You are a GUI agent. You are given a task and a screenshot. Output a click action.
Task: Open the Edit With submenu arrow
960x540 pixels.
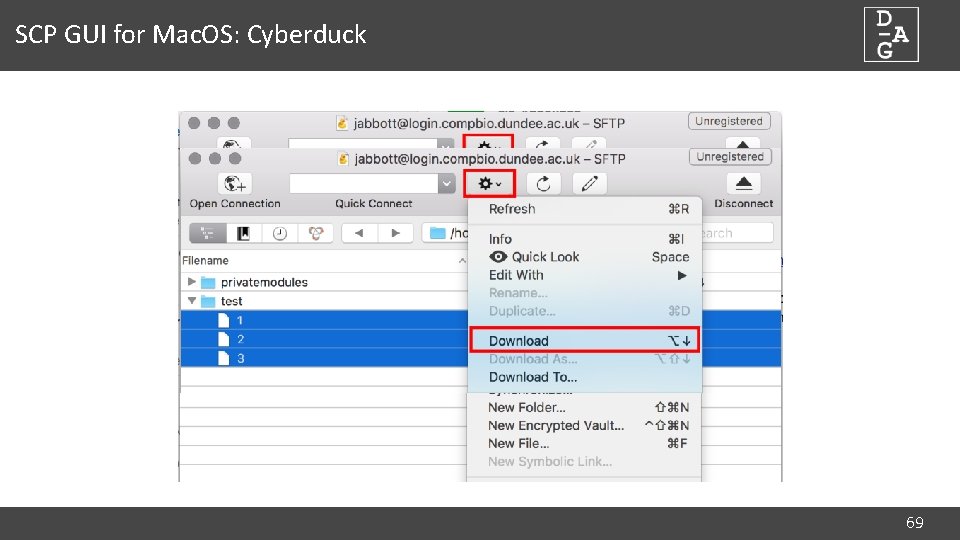tap(681, 275)
